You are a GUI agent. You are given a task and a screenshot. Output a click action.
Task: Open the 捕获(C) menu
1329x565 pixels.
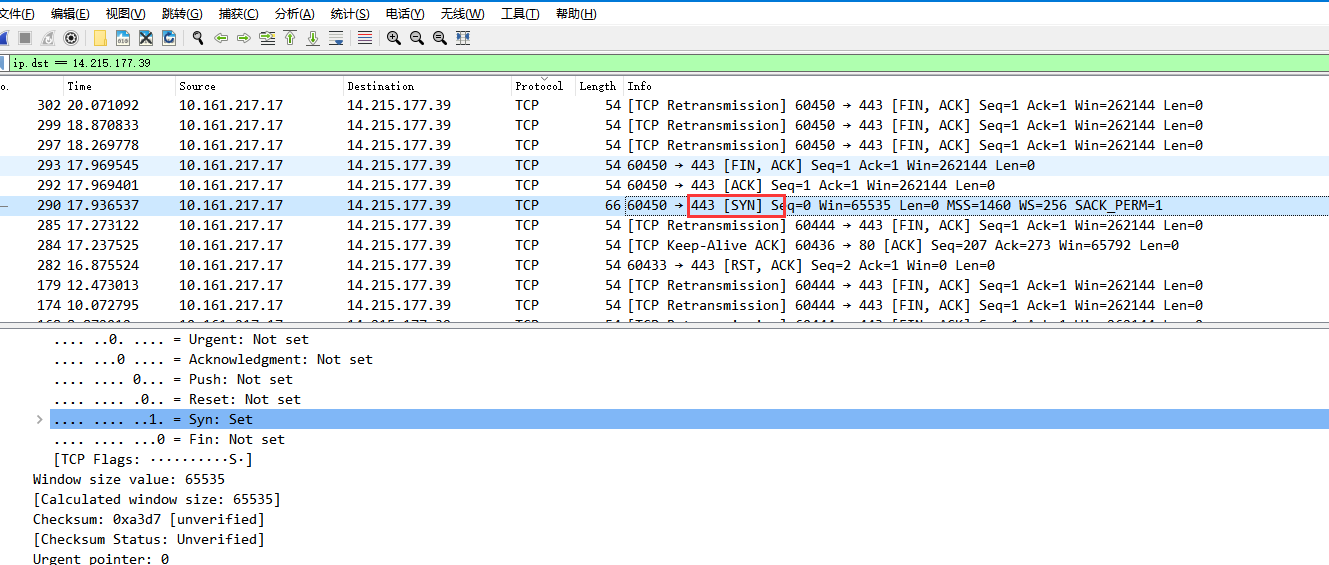point(238,14)
